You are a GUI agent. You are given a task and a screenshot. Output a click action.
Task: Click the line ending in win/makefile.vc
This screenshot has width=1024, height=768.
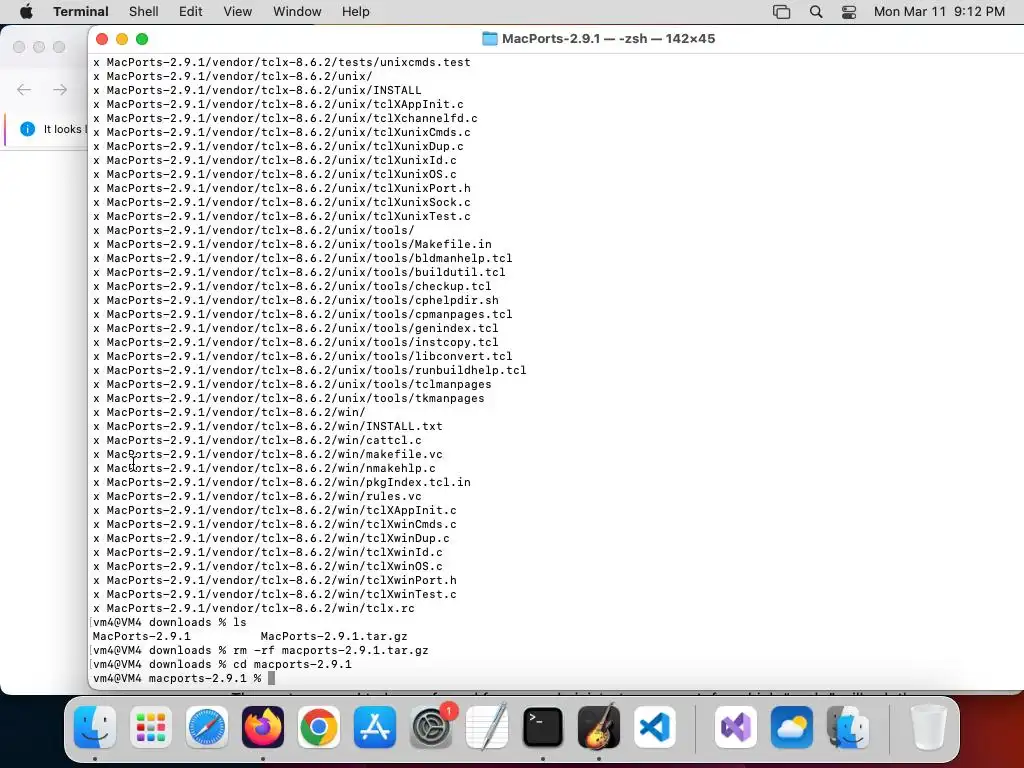coord(268,455)
